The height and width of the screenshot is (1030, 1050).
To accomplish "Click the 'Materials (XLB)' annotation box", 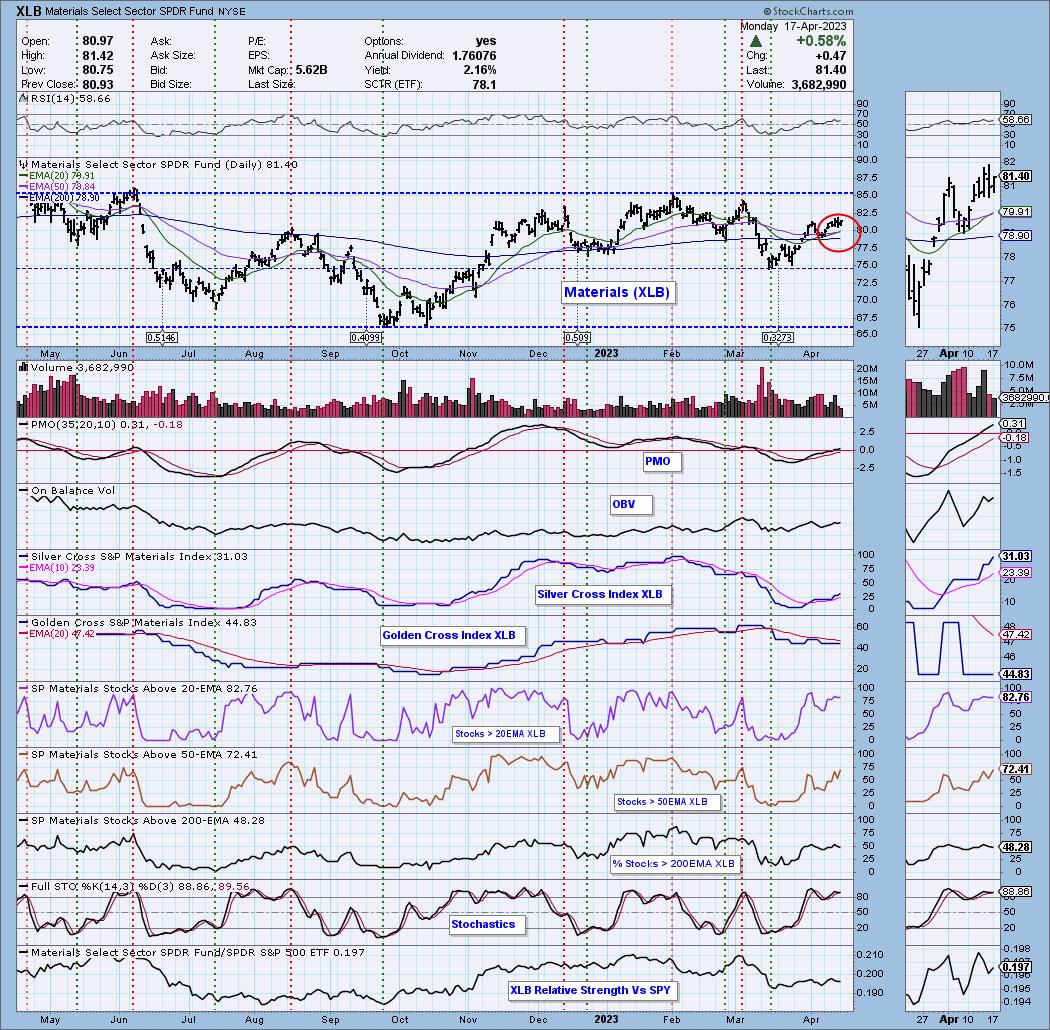I will [x=617, y=292].
